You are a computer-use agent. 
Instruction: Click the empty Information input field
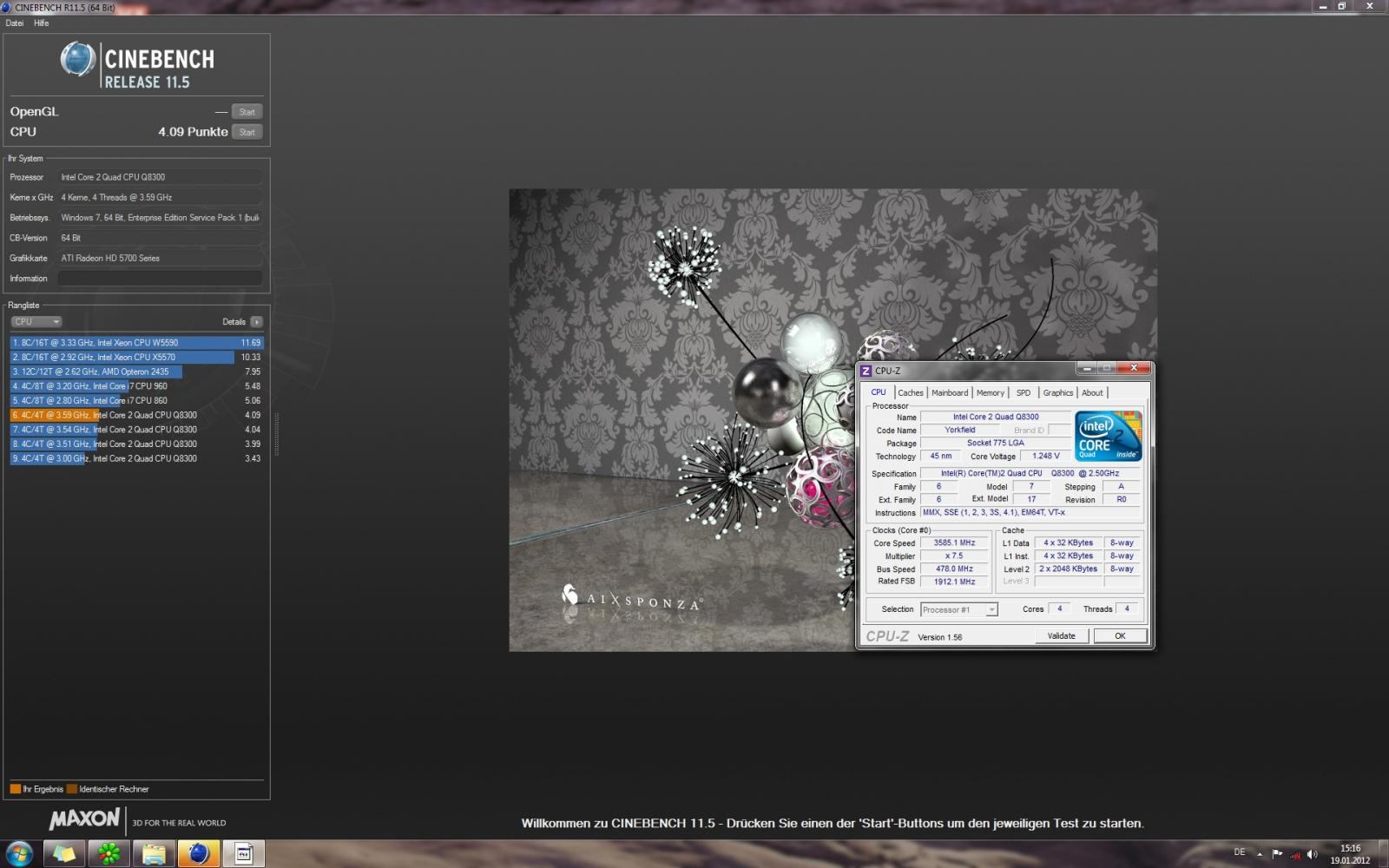click(x=160, y=279)
